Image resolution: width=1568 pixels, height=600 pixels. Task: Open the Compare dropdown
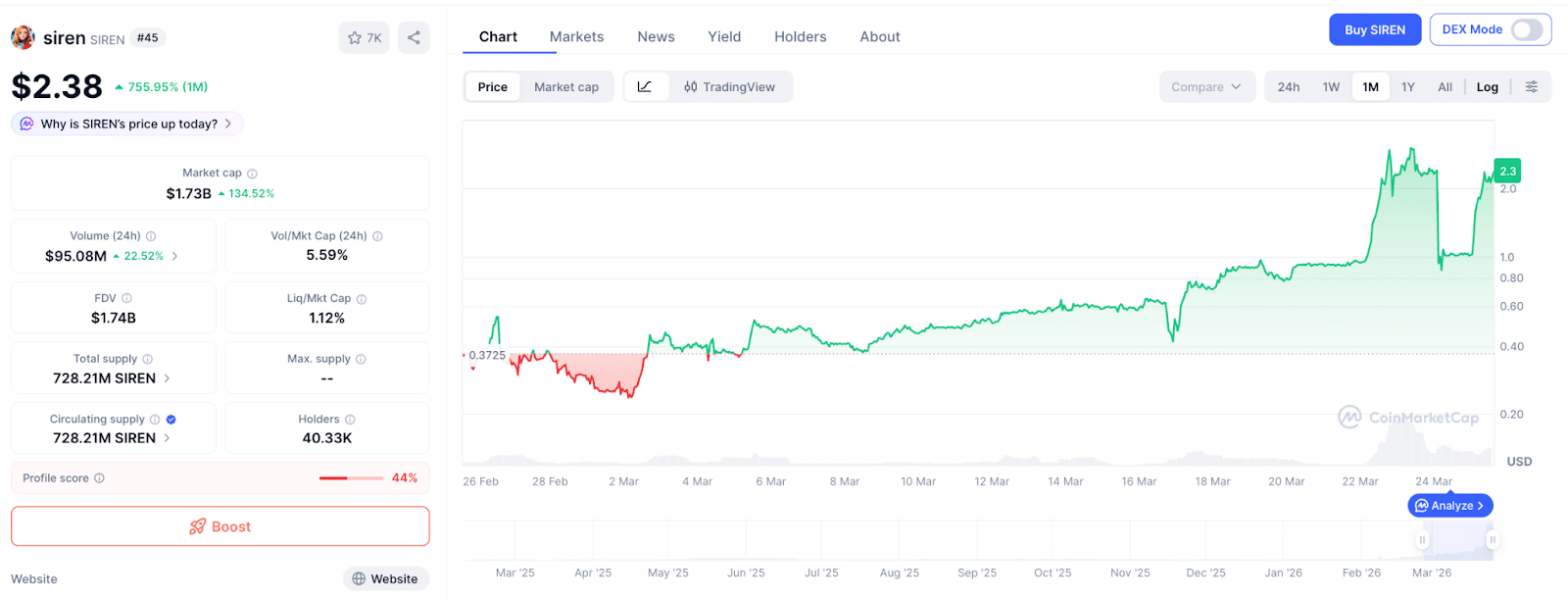click(1206, 86)
